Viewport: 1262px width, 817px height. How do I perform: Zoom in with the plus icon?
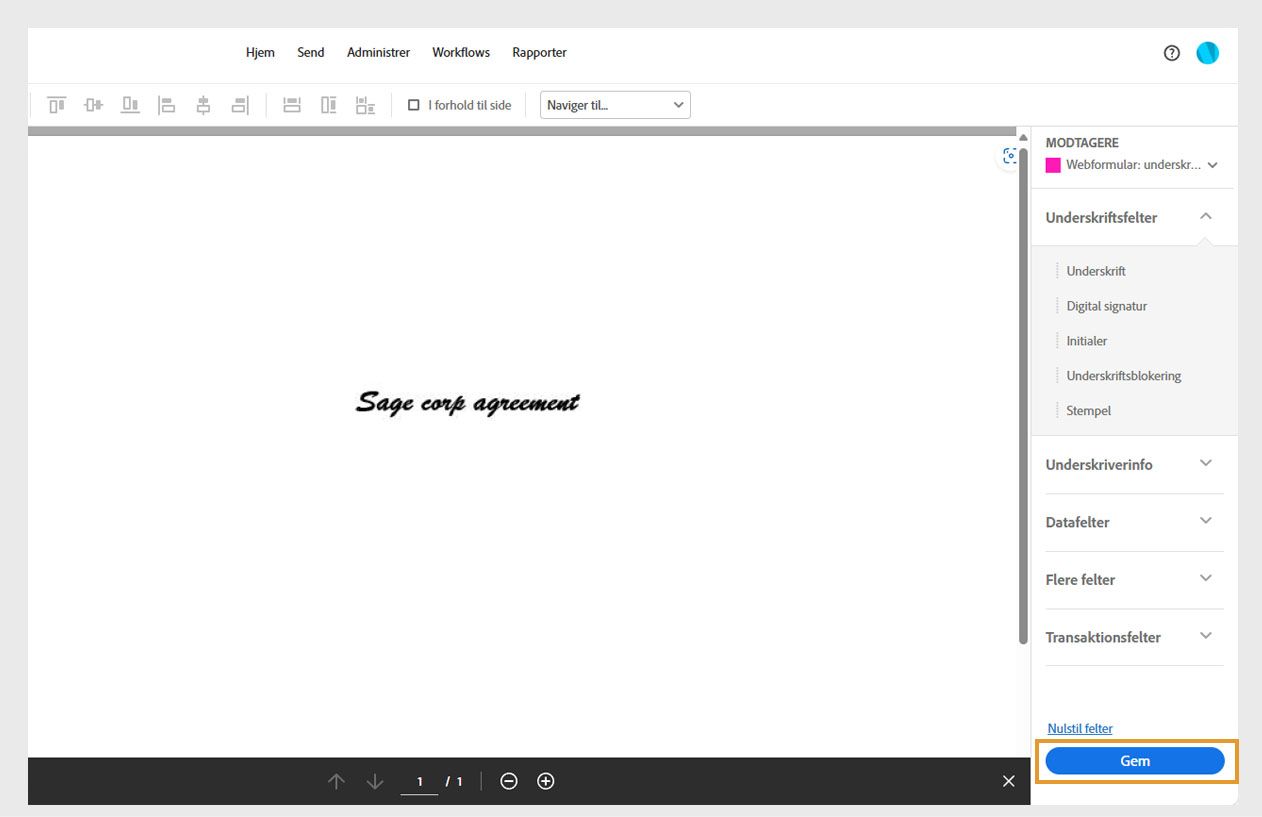pyautogui.click(x=546, y=781)
